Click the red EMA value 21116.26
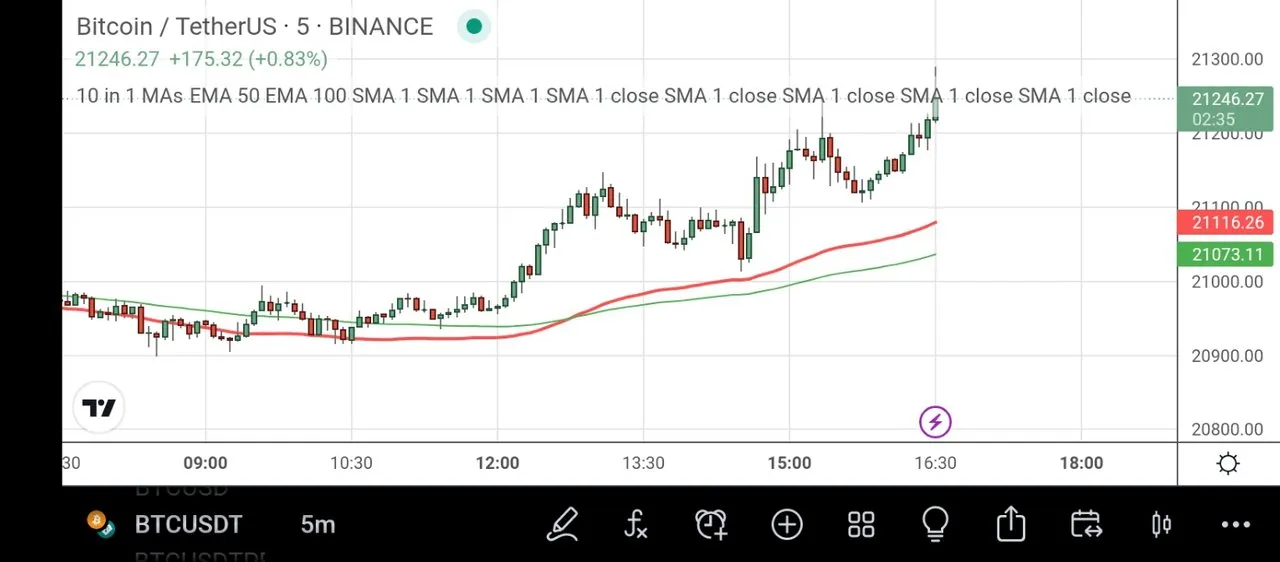The image size is (1280, 562). (x=1228, y=223)
